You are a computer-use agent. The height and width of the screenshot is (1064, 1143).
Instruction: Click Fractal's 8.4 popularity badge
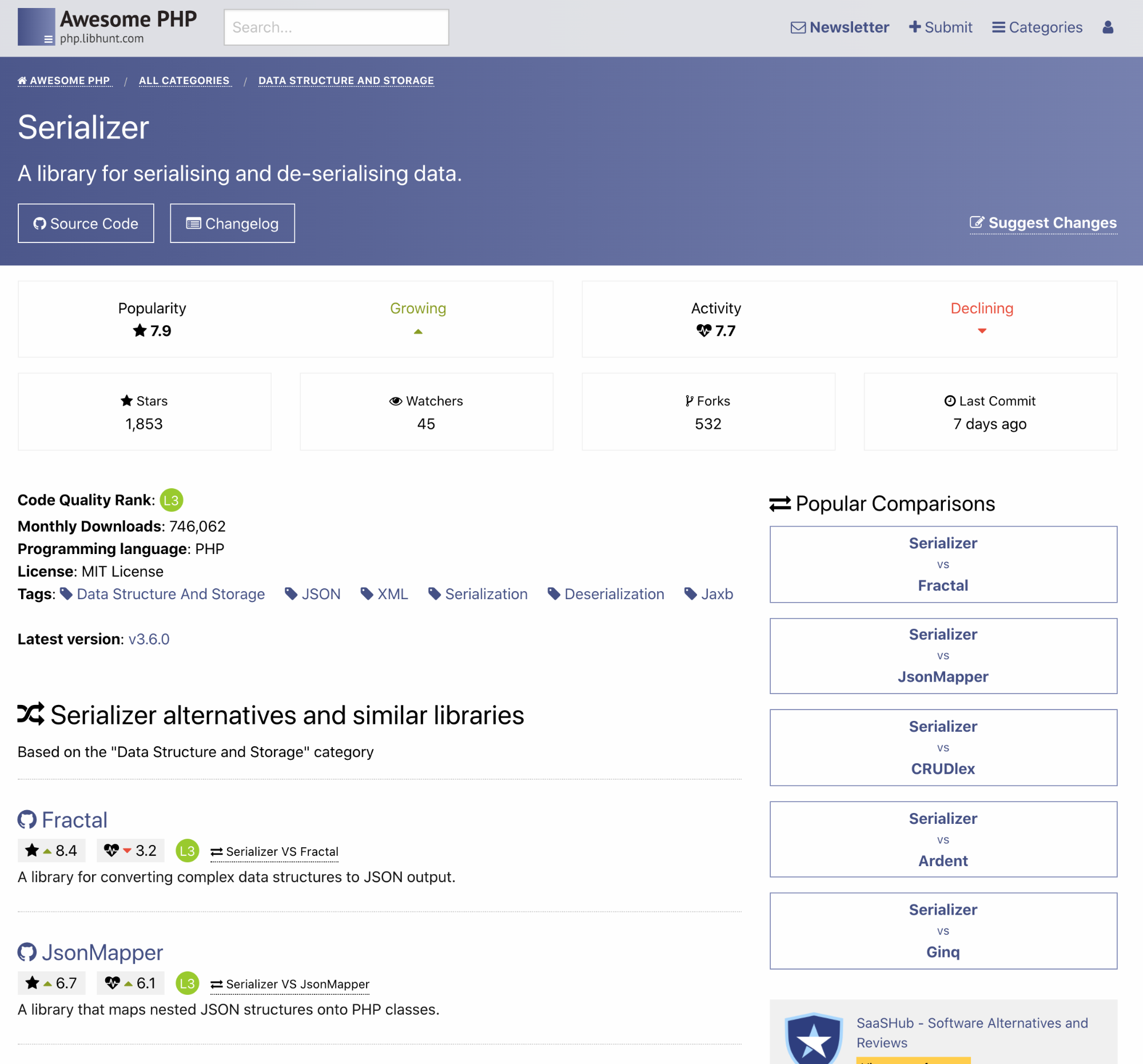51,851
